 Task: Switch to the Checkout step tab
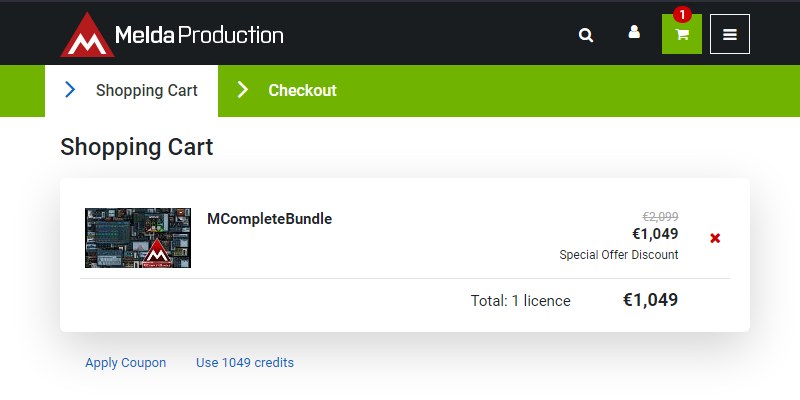(x=302, y=90)
